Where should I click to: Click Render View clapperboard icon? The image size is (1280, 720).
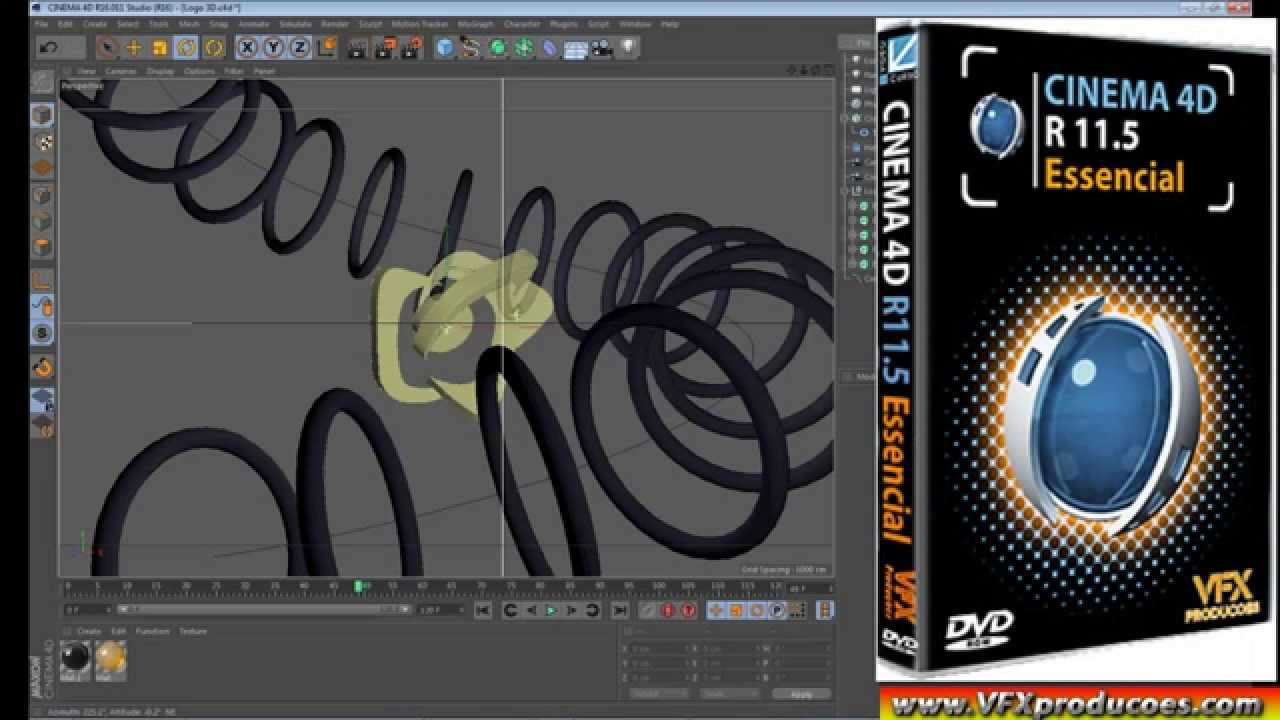click(x=357, y=47)
